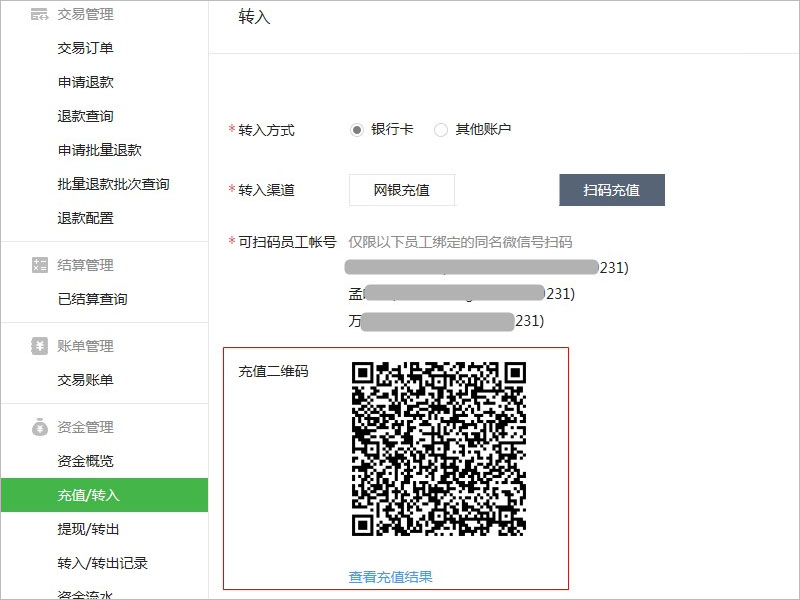Open 已结算查询 under 结算管理
Viewport: 800px width, 600px height.
[92, 299]
